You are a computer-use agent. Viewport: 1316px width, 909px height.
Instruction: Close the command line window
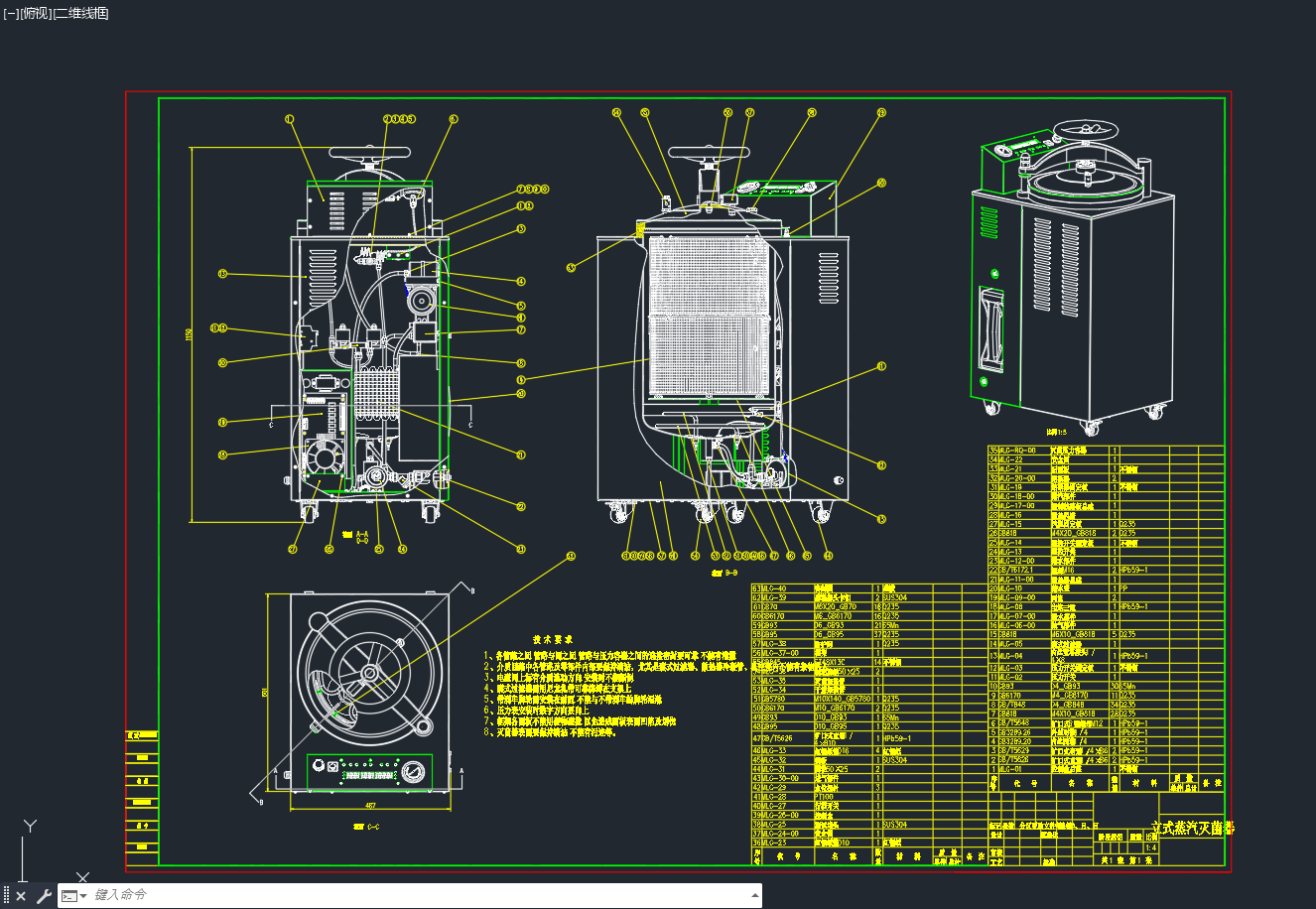coord(21,896)
